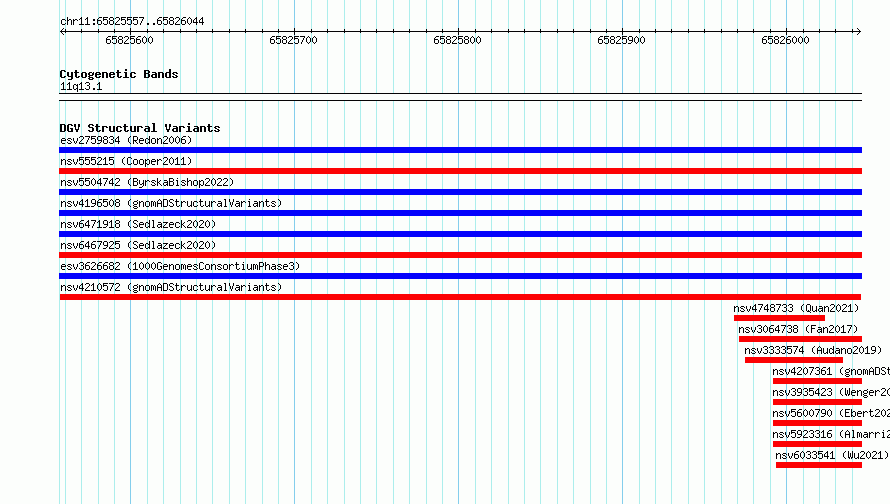Select the blue nsv4196508 gnomAD variant bar
890x504 pixels.
point(460,213)
